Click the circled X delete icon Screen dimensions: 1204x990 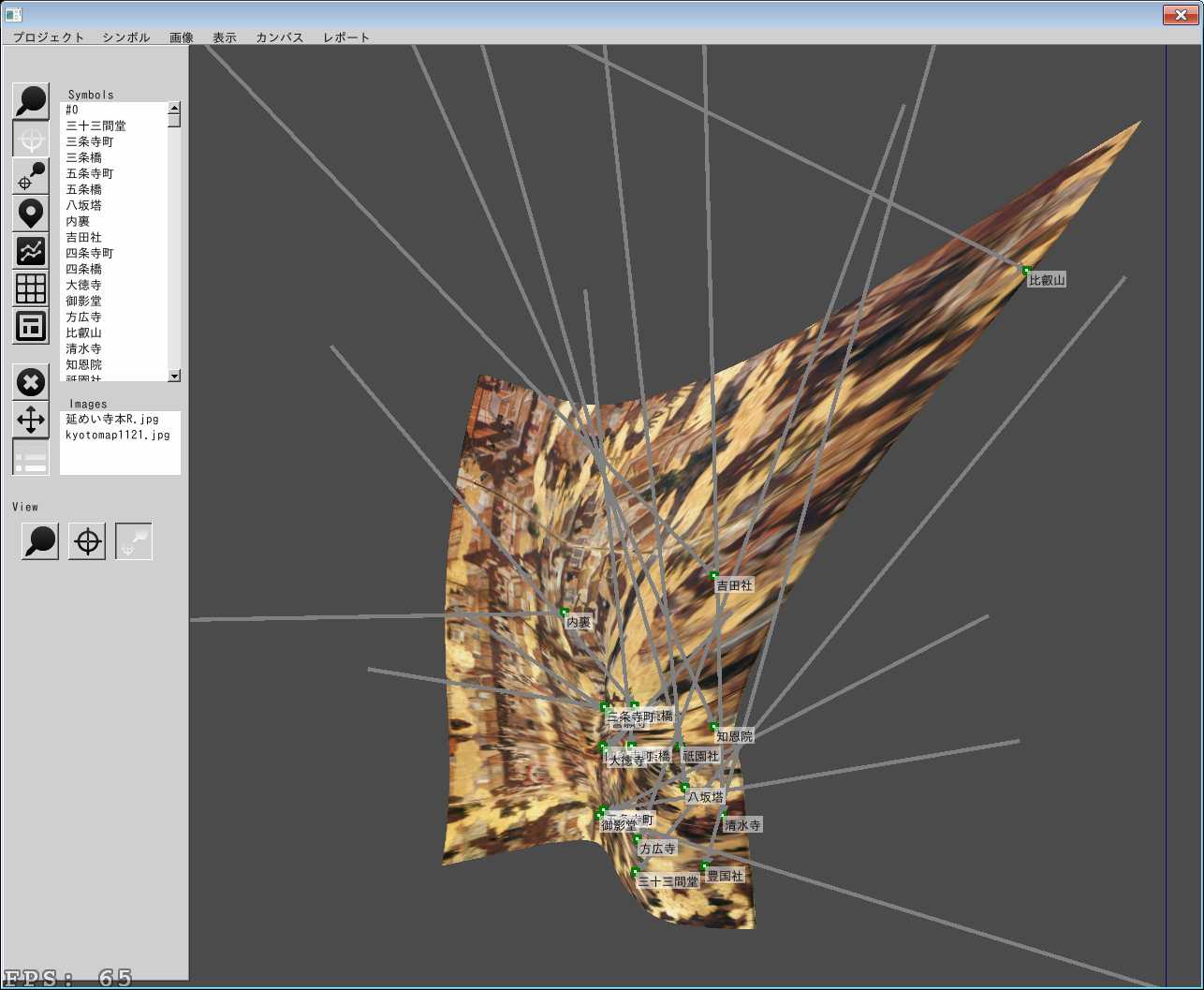click(31, 382)
